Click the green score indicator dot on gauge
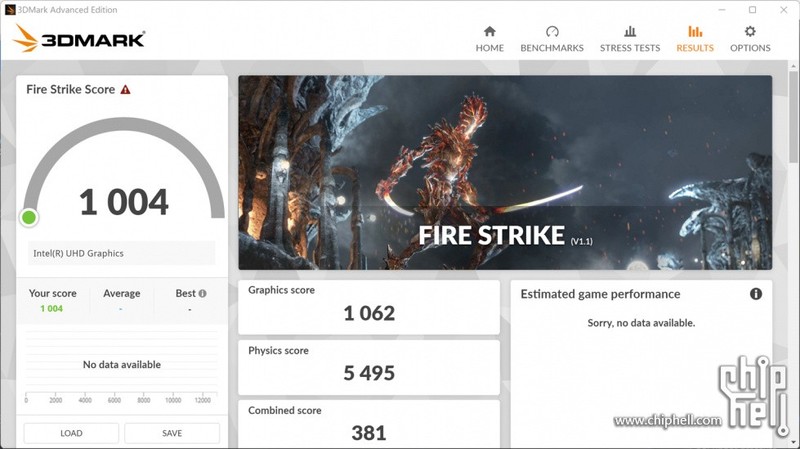The image size is (800, 449). click(29, 218)
